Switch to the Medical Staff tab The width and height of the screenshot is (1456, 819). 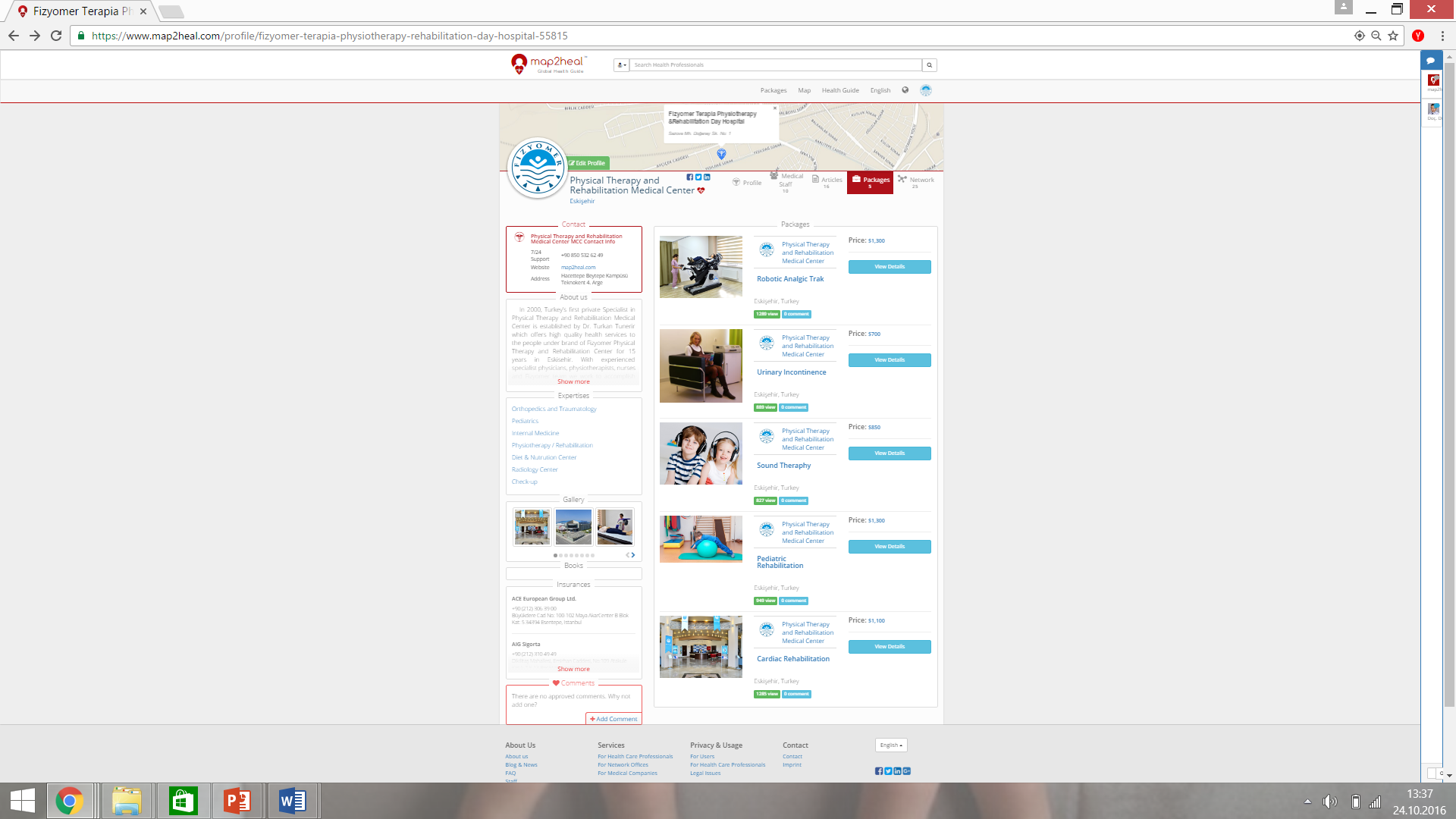tap(786, 183)
